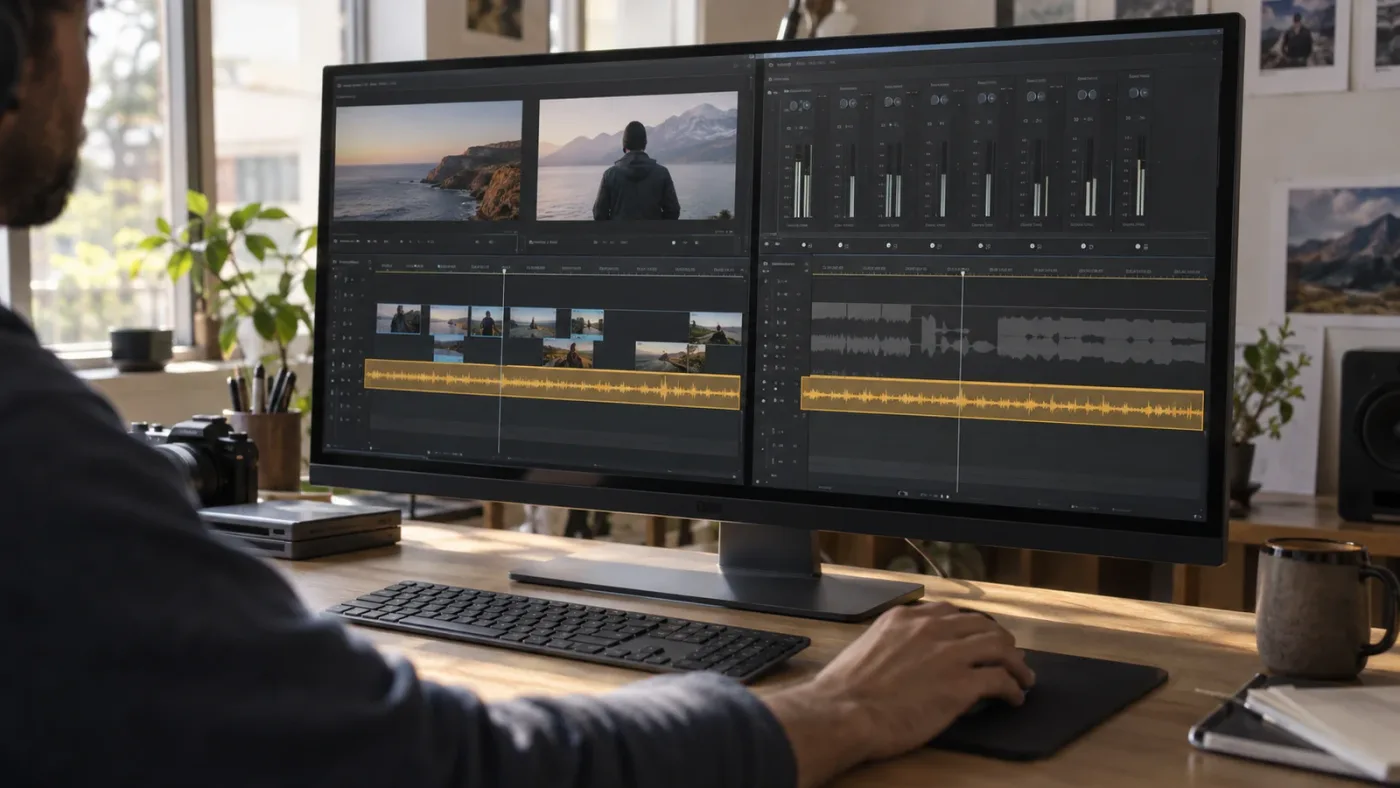Click the level meter of the fifth mixer channel
1400x788 pixels.
coord(989,178)
